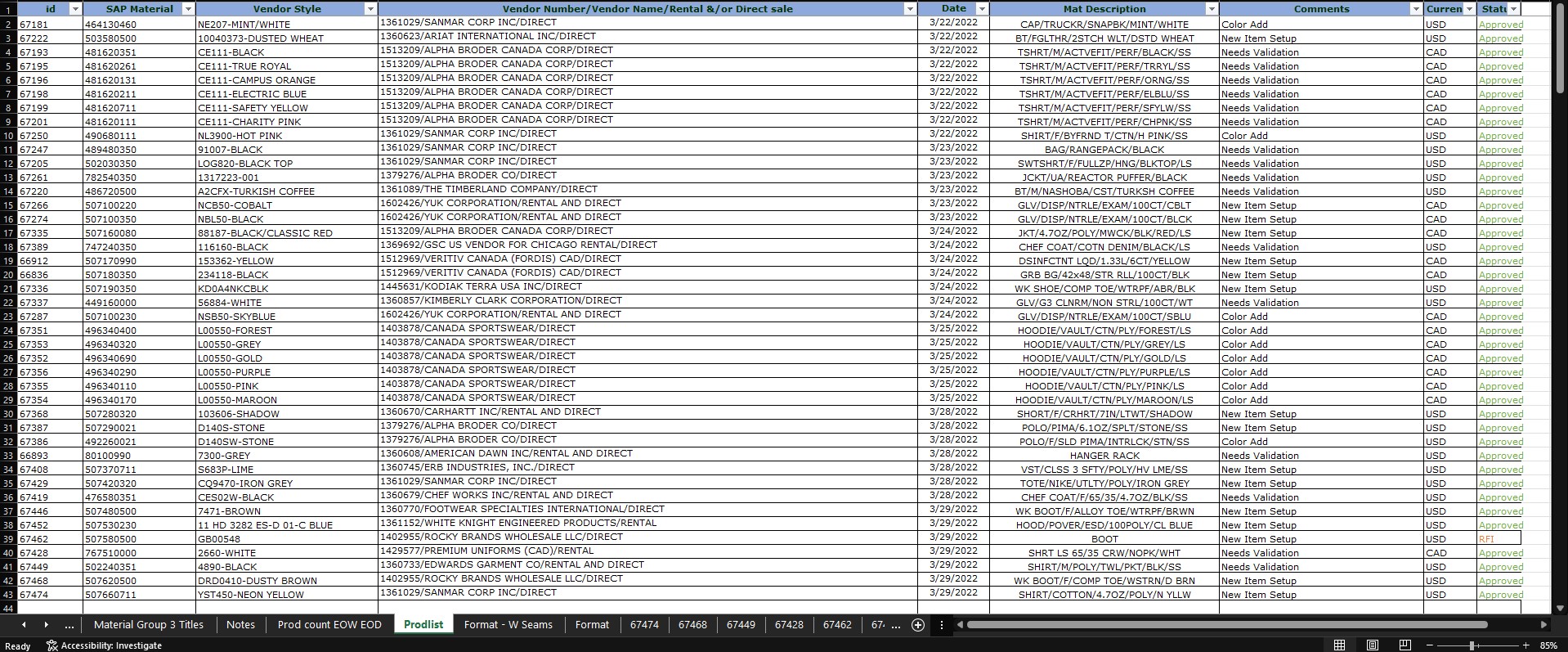Screen dimensions: 1568x652
Task: Switch to the Format sheet tab
Action: click(x=593, y=624)
